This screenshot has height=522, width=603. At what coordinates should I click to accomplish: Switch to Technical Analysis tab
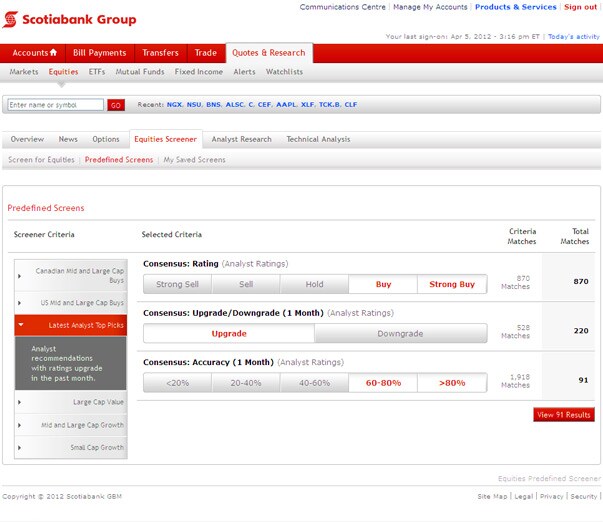318,139
